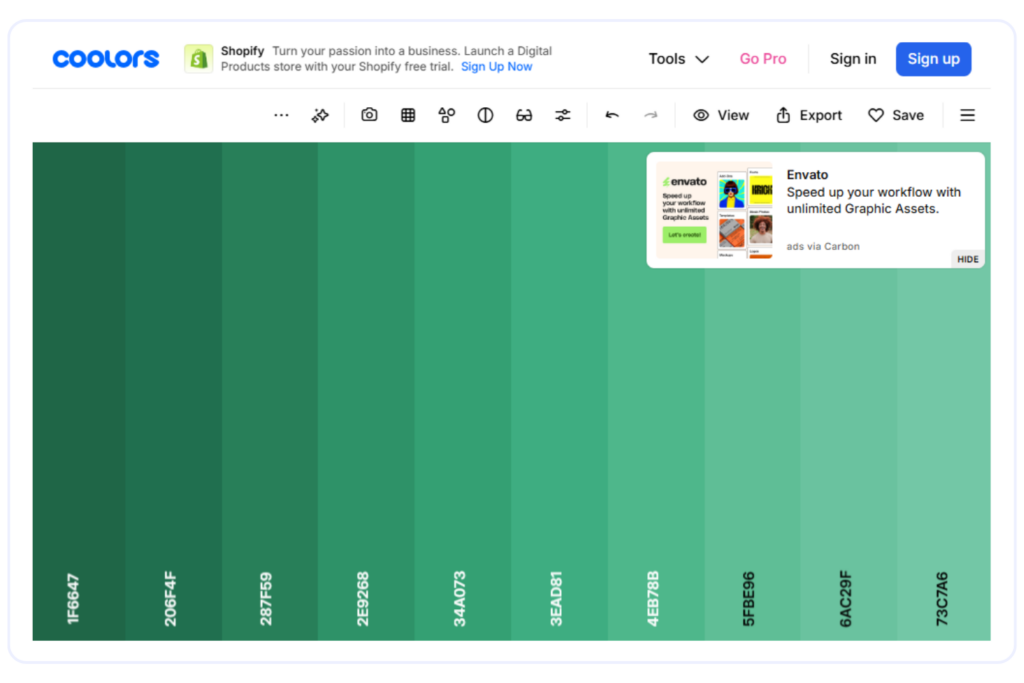Adjust the palette with the sliders icon
The width and height of the screenshot is (1024, 683).
(x=562, y=115)
